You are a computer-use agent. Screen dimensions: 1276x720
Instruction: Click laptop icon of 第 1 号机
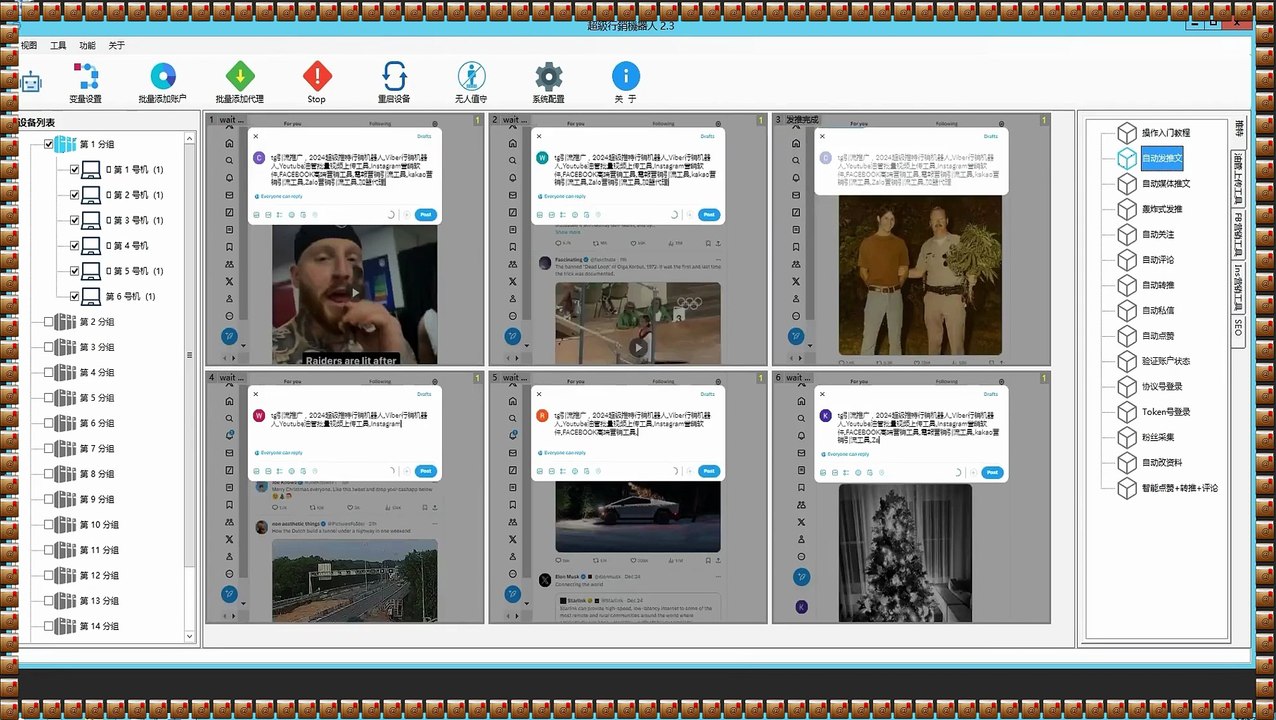click(91, 169)
